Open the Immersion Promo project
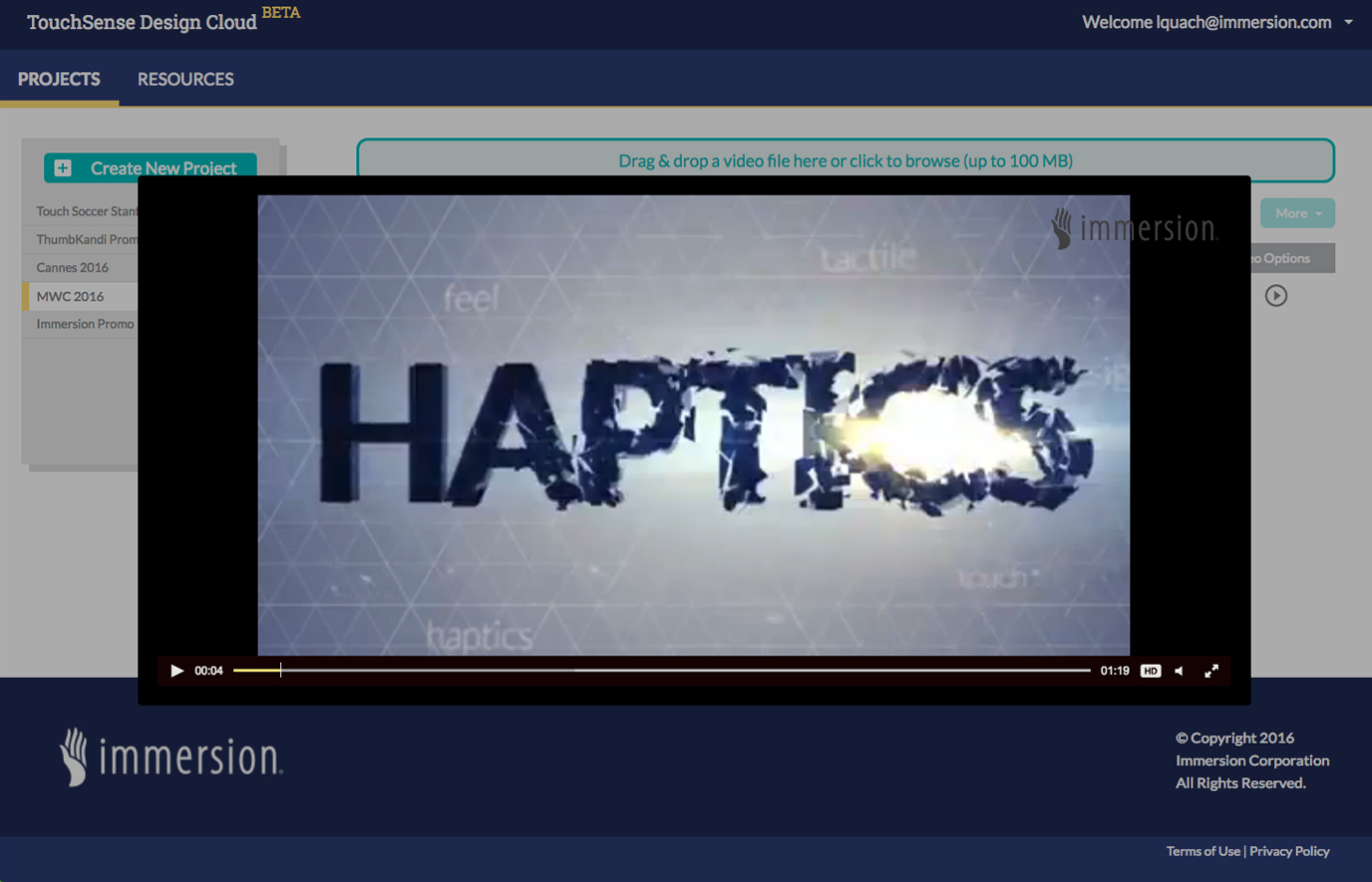This screenshot has height=882, width=1372. (x=85, y=324)
